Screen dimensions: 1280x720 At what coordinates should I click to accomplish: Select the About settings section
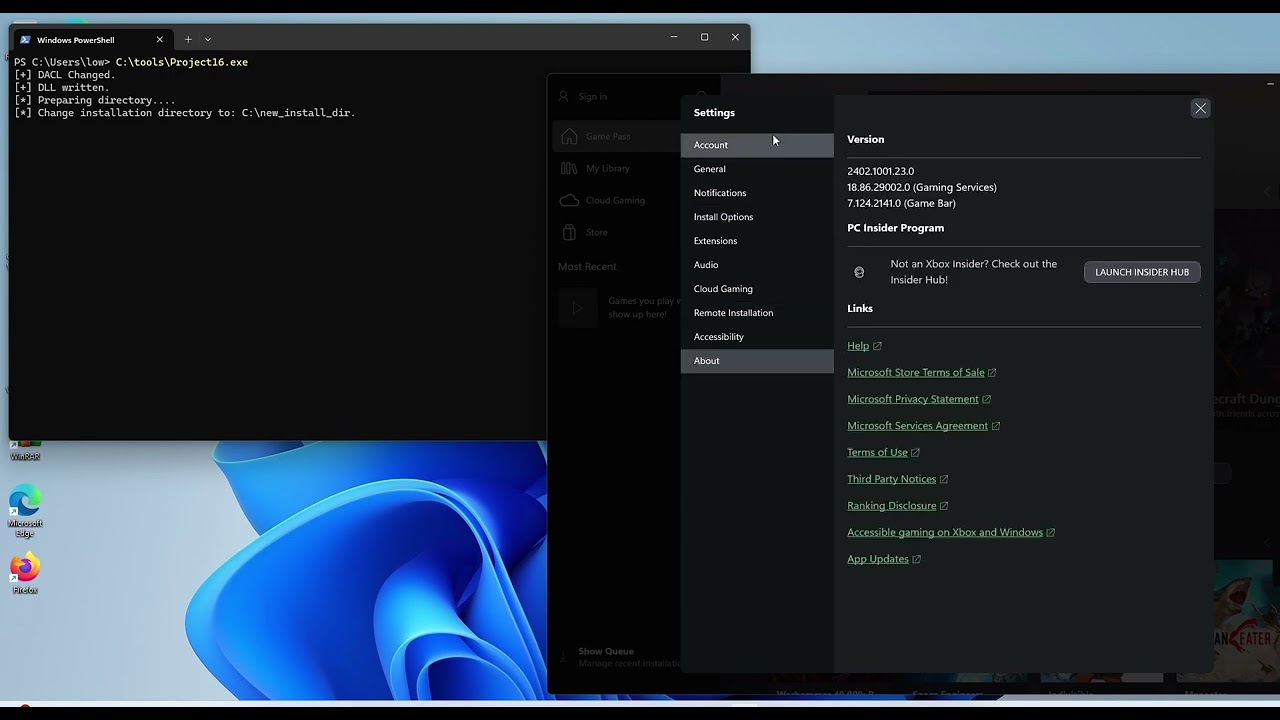757,361
